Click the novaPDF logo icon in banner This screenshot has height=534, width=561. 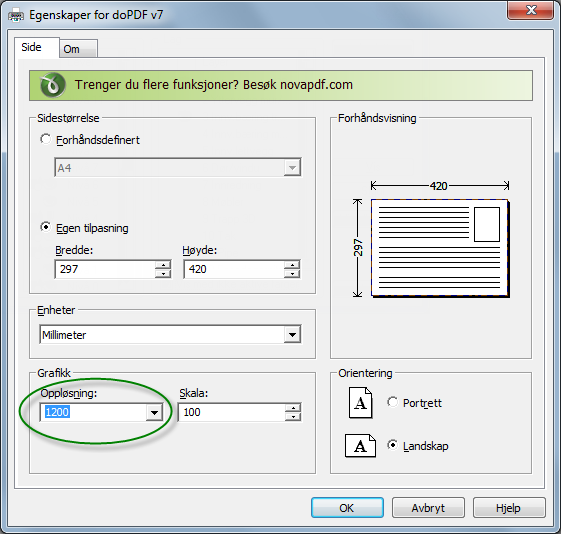[53, 85]
